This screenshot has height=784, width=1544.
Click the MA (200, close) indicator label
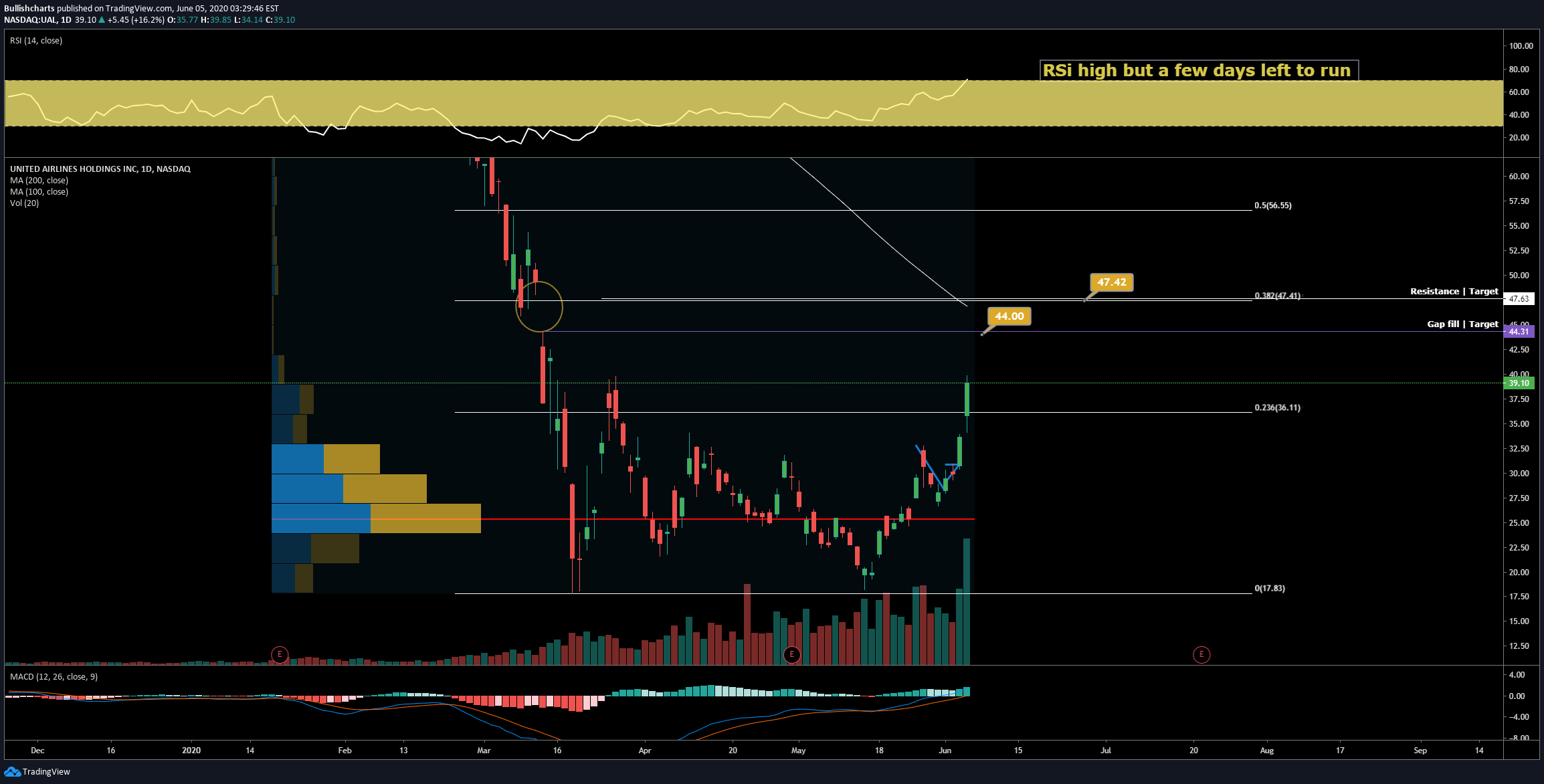[x=39, y=181]
